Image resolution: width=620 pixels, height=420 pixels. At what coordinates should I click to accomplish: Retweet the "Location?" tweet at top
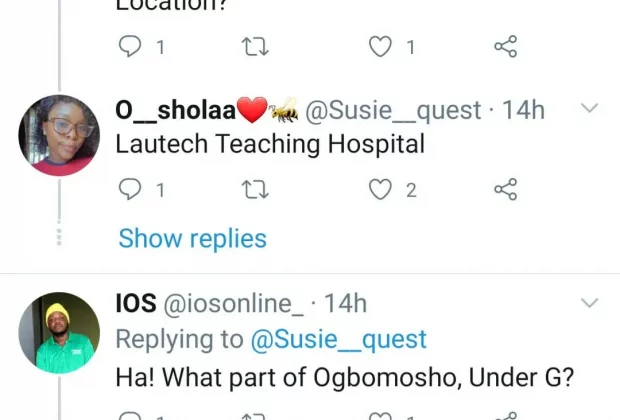click(257, 46)
